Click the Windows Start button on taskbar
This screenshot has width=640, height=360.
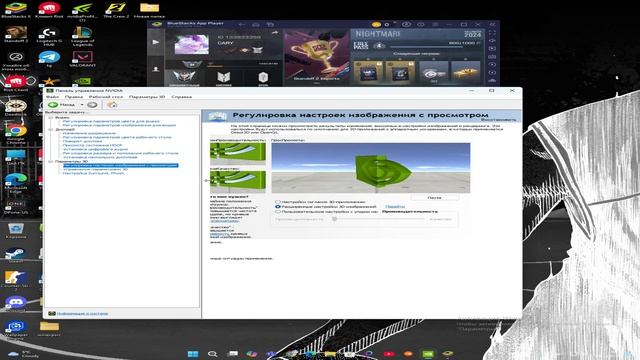(x=193, y=353)
